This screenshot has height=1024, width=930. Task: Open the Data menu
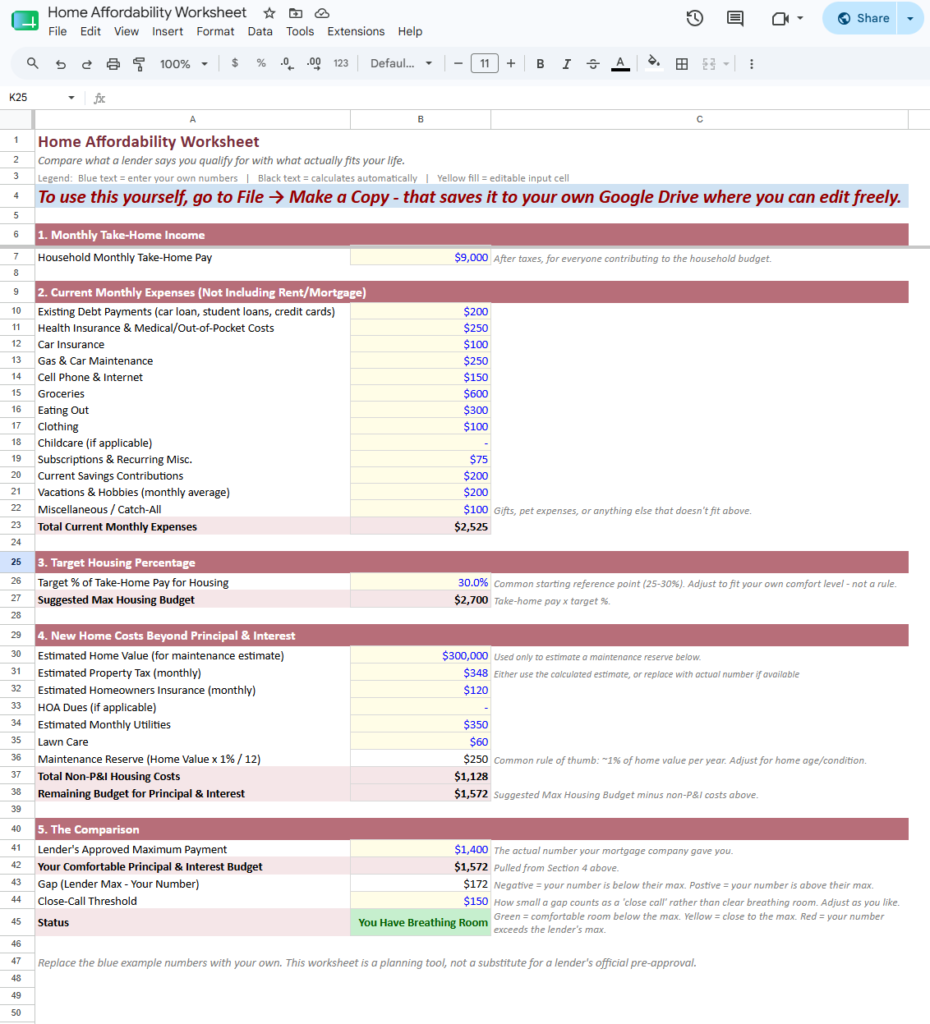[260, 31]
